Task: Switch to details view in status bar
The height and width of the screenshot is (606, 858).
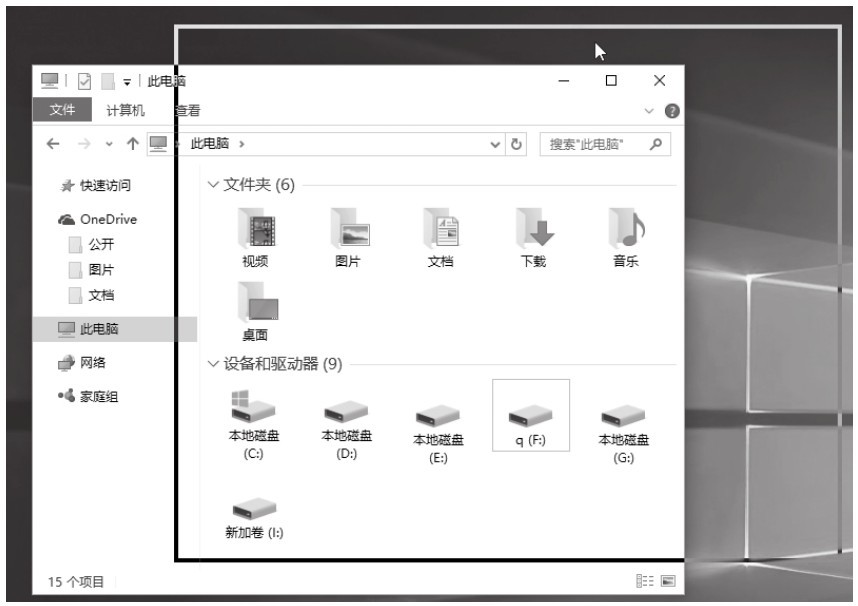Action: [x=642, y=581]
